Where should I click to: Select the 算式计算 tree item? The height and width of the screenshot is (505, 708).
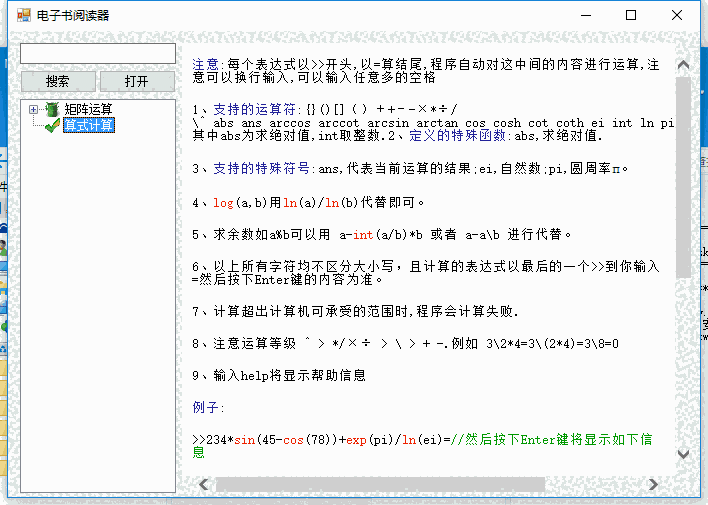point(88,125)
